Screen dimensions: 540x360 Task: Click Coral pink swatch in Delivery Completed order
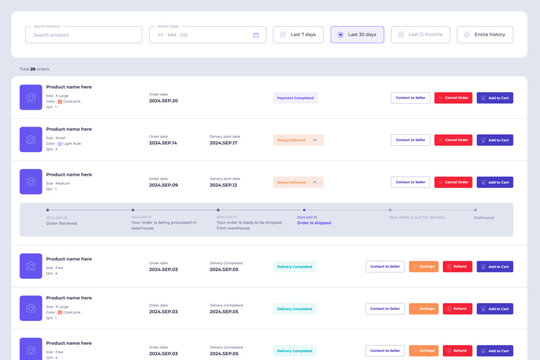(x=60, y=312)
